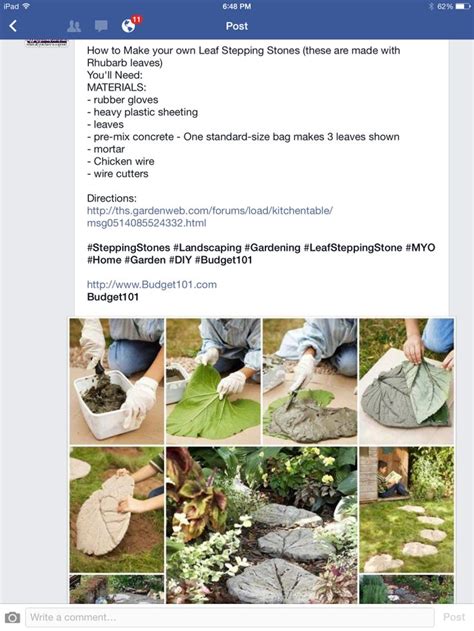474x631 pixels.
Task: Tap the Post comment button
Action: pos(454,617)
